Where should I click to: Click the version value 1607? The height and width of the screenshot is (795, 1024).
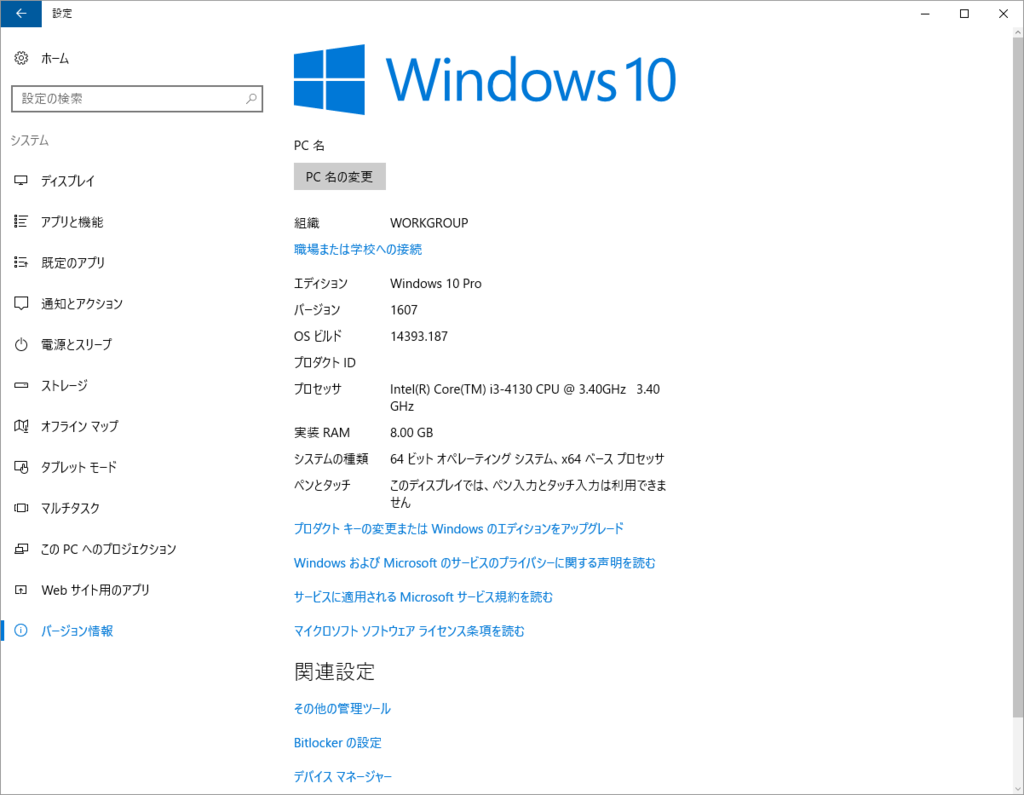point(404,310)
